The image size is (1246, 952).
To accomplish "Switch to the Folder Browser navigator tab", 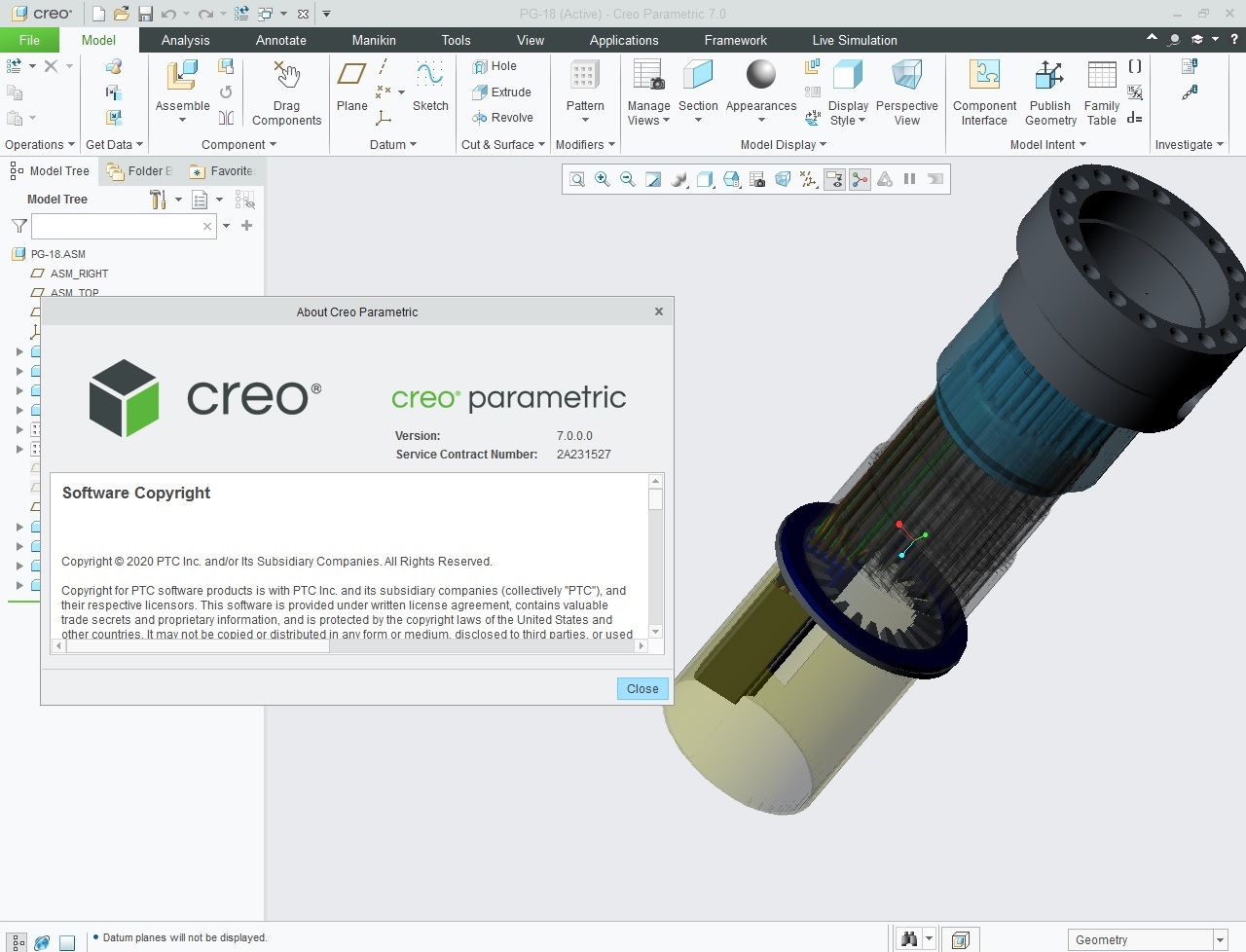I will pyautogui.click(x=139, y=171).
